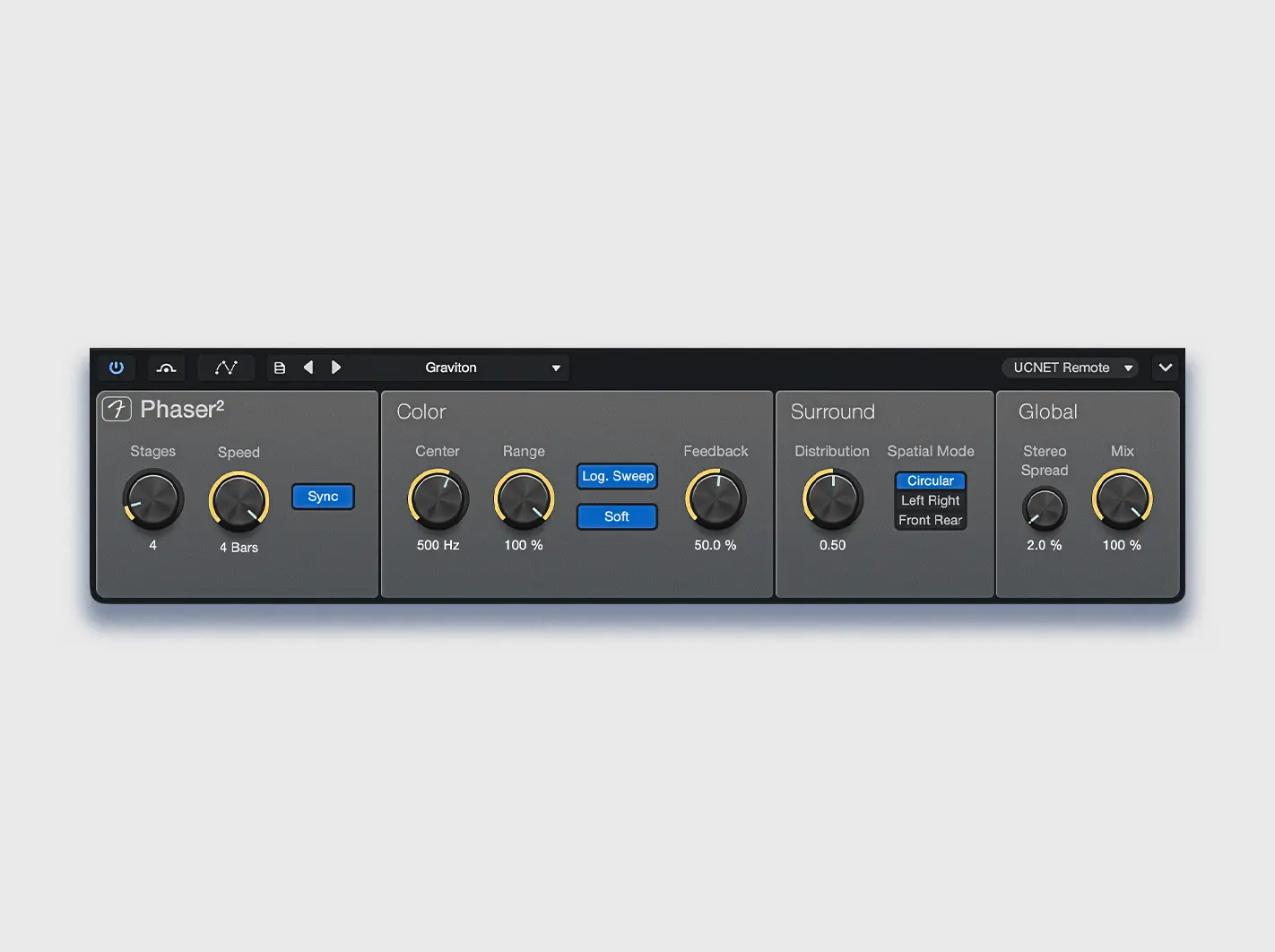Click the phase curve display icon

click(x=167, y=368)
